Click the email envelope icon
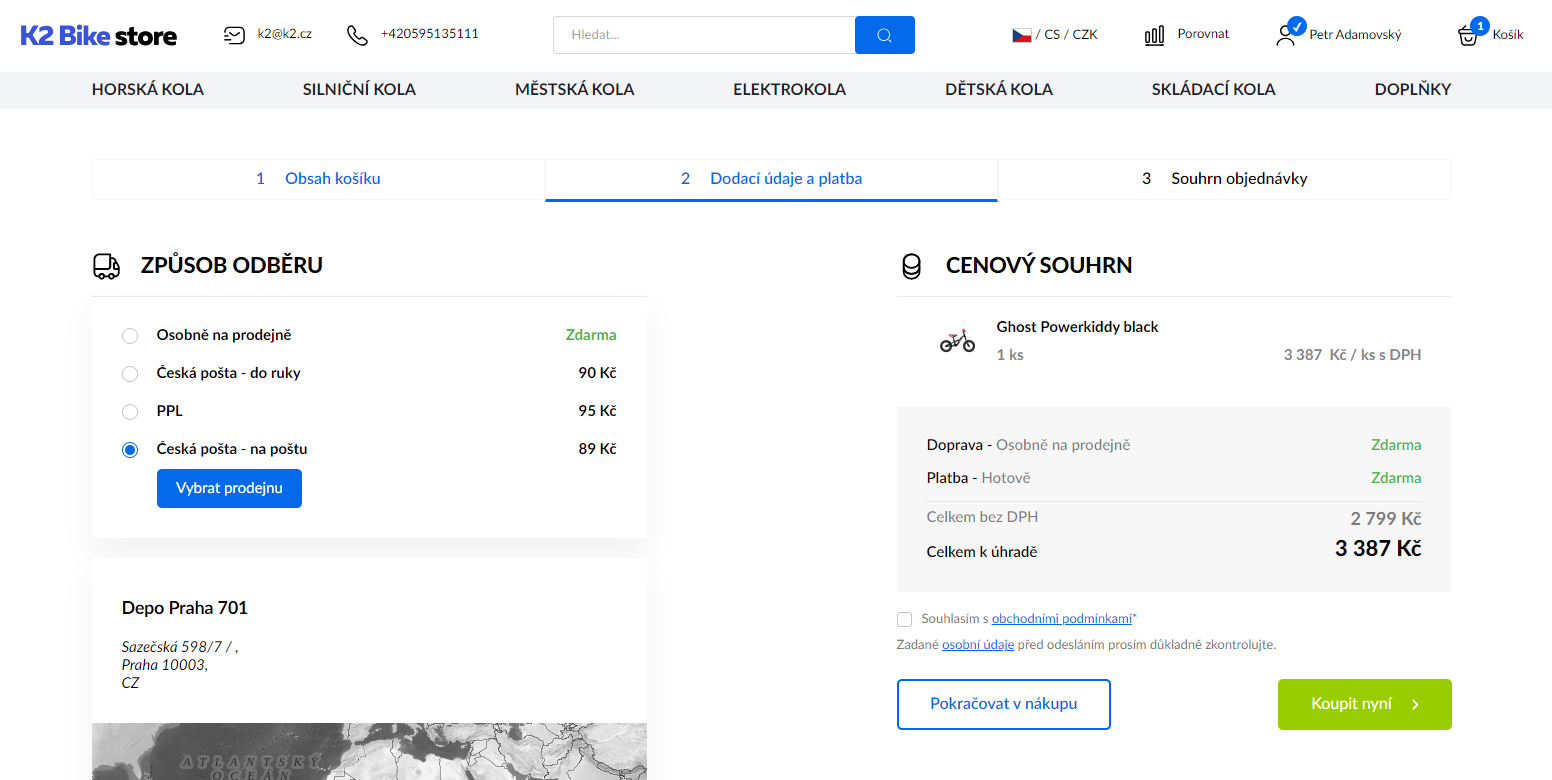Viewport: 1552px width, 780px height. coord(234,35)
